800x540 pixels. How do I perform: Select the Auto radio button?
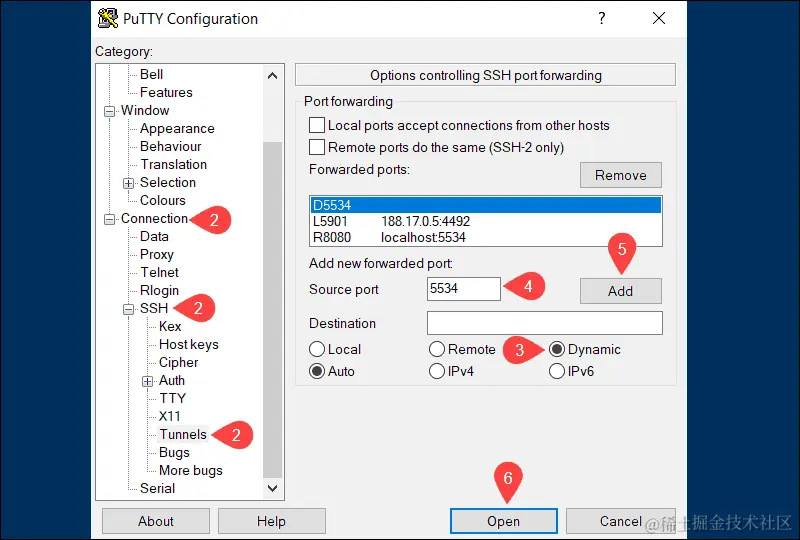pyautogui.click(x=317, y=372)
